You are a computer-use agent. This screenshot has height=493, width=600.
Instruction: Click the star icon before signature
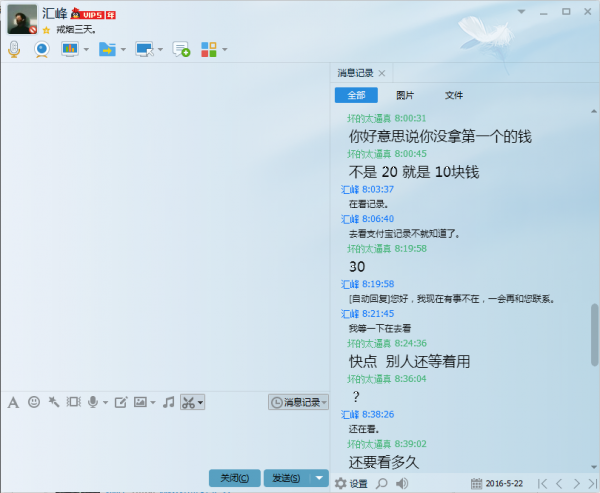click(x=46, y=30)
